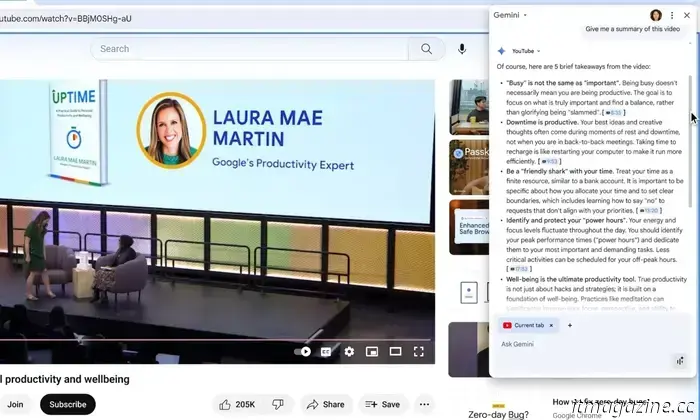
Task: Share the video
Action: [325, 404]
